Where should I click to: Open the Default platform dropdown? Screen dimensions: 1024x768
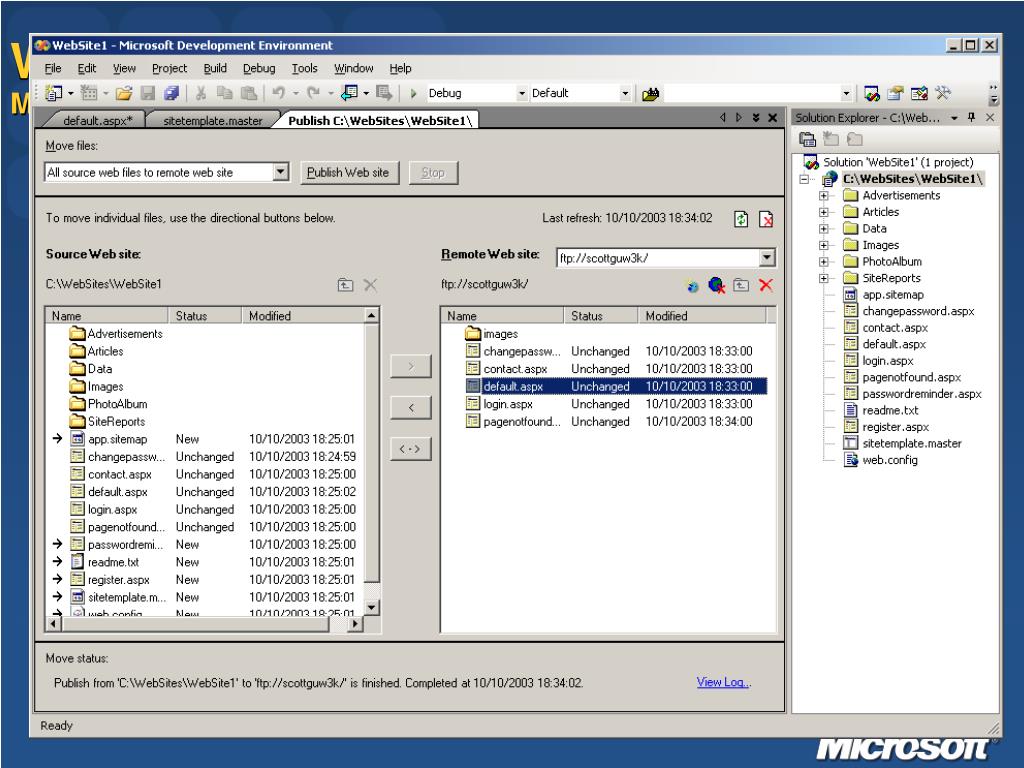(625, 93)
